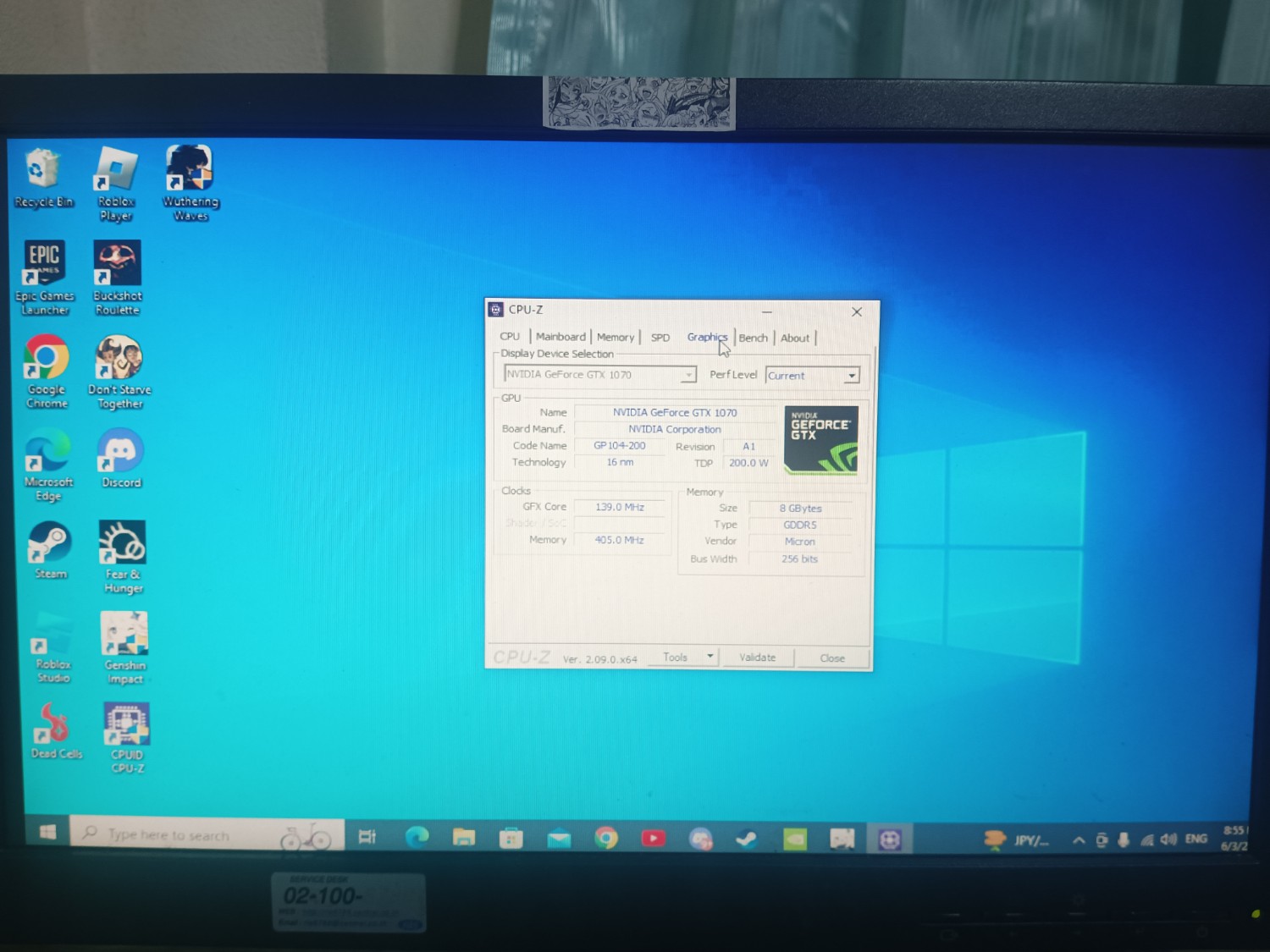Click the GDDR5 memory type value
The width and height of the screenshot is (1270, 952).
tap(800, 525)
